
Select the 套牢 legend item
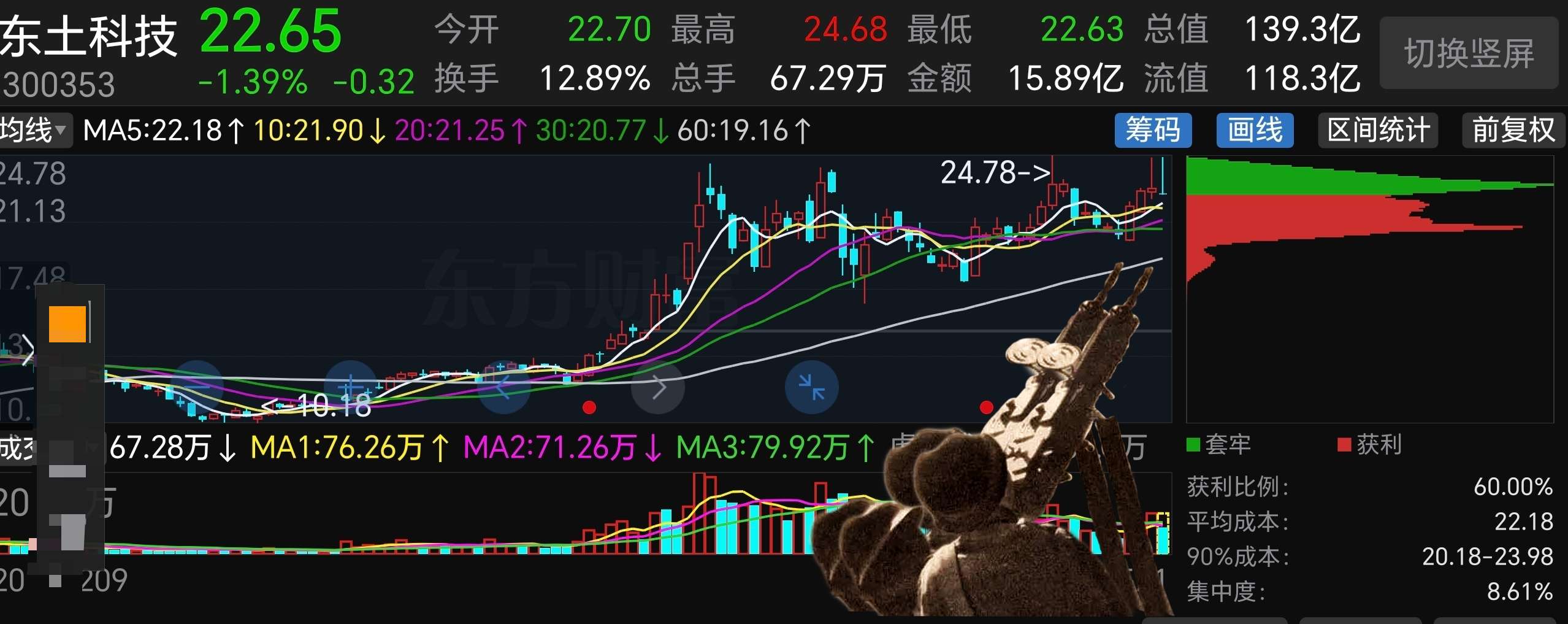(x=1219, y=444)
